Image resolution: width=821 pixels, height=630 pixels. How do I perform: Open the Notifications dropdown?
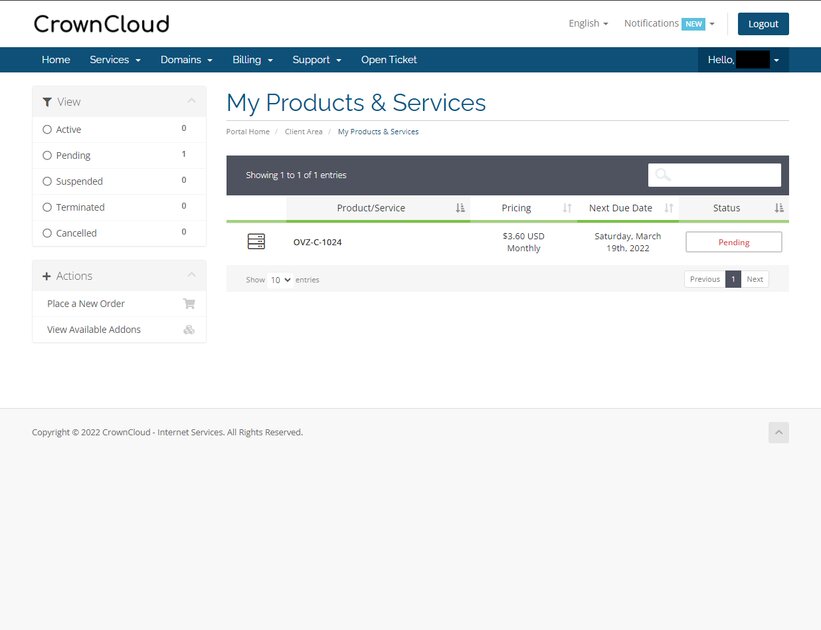669,24
